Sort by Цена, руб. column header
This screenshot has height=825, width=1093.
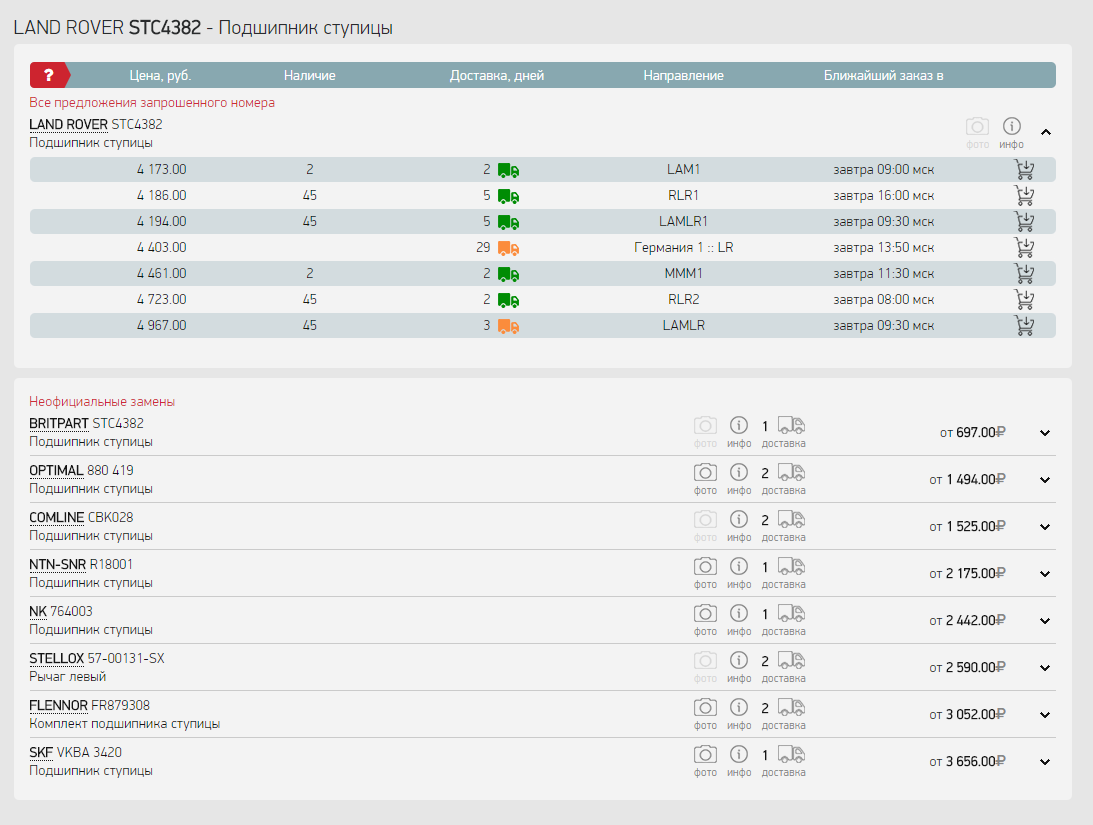coord(160,76)
